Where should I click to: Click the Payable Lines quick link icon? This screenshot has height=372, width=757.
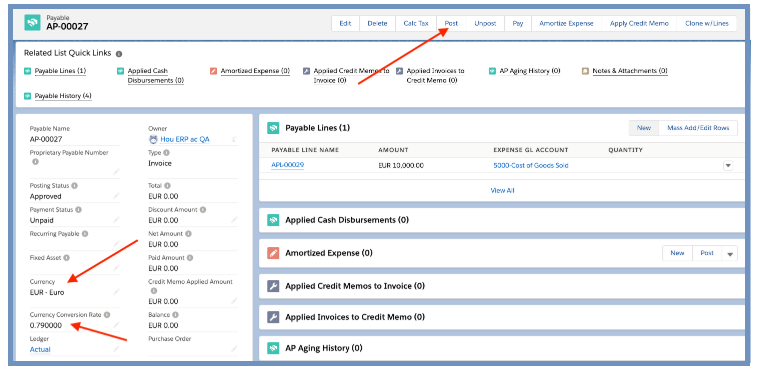coord(28,71)
